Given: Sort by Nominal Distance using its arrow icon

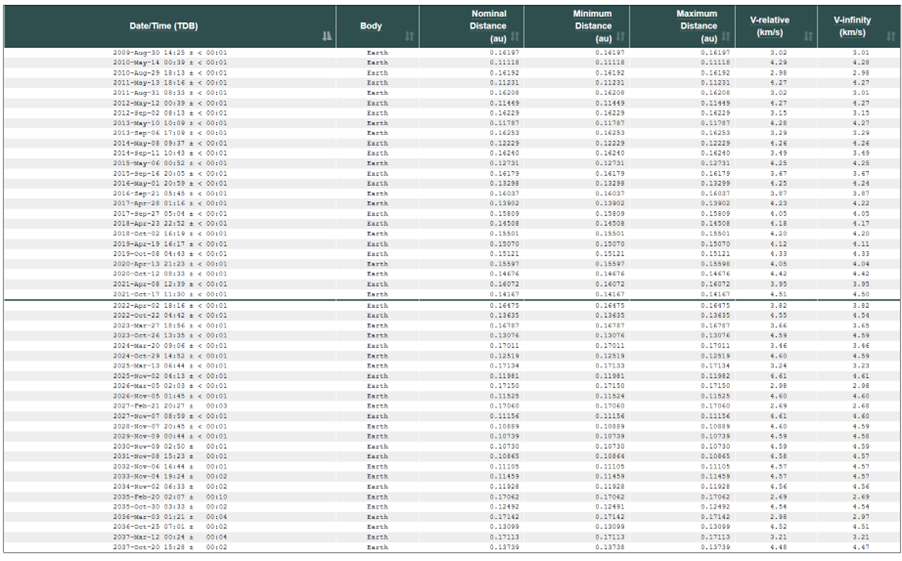Looking at the screenshot, I should coord(510,37).
